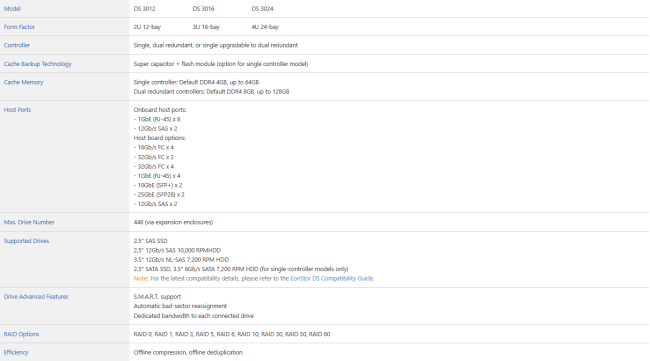The image size is (650, 361).
Task: Click the 448 via expansion enclosures value
Action: (x=173, y=222)
